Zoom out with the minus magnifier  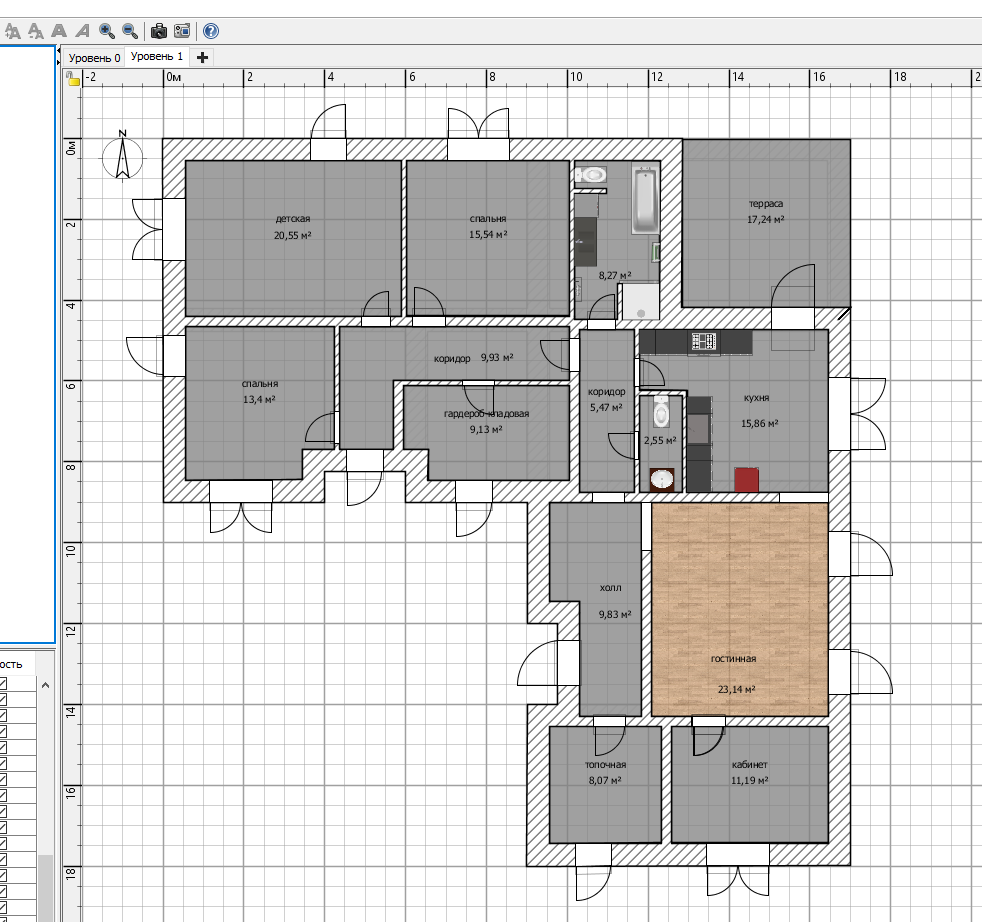coord(130,31)
